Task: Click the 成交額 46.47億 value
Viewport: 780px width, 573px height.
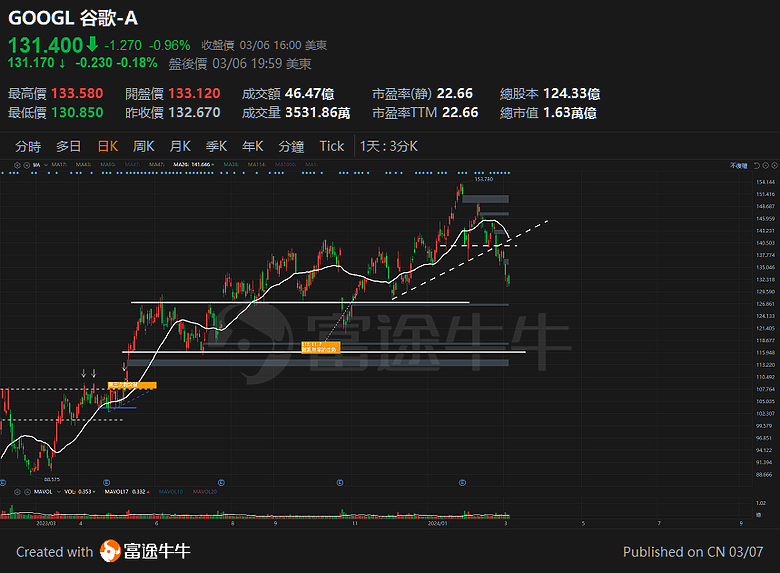Action: pos(309,94)
